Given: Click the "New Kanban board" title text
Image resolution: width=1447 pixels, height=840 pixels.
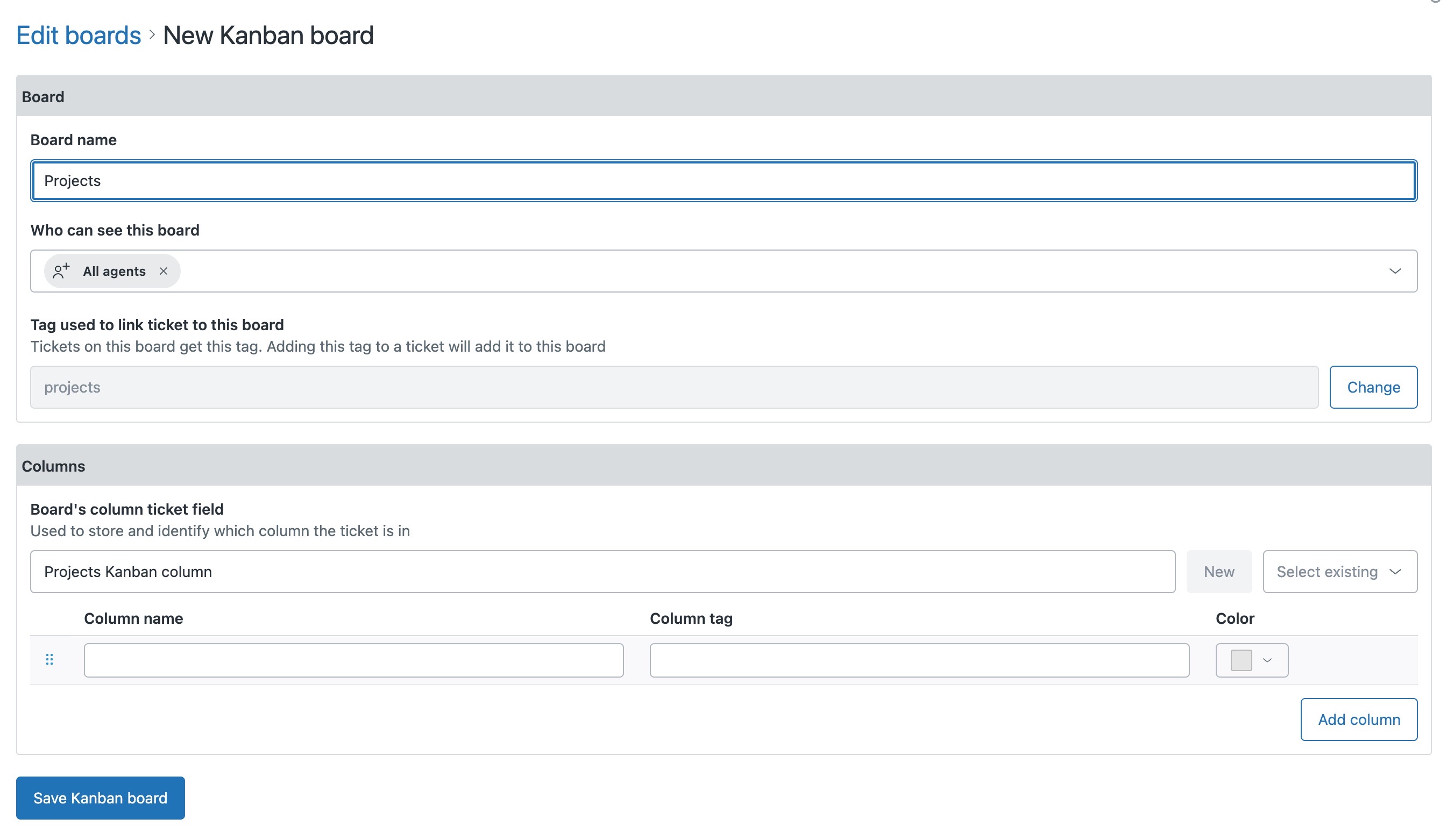Looking at the screenshot, I should [268, 35].
